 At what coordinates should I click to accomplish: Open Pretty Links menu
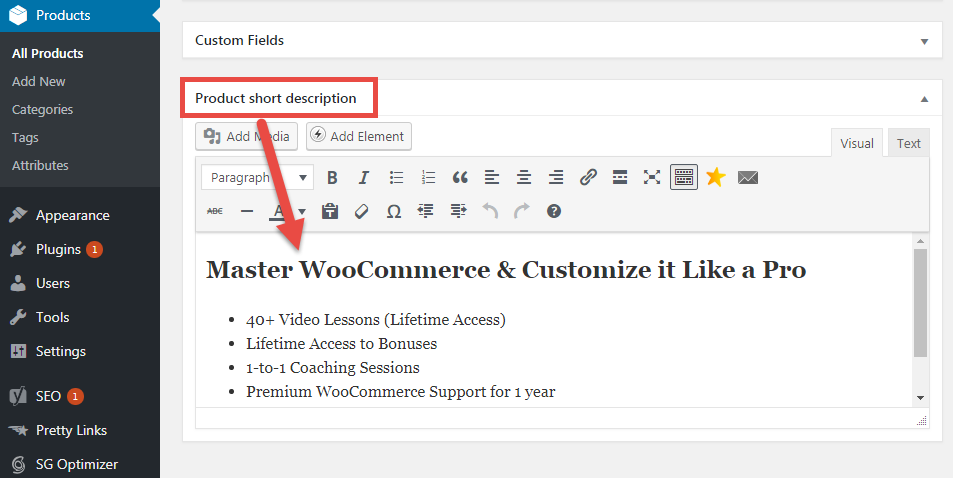point(80,431)
